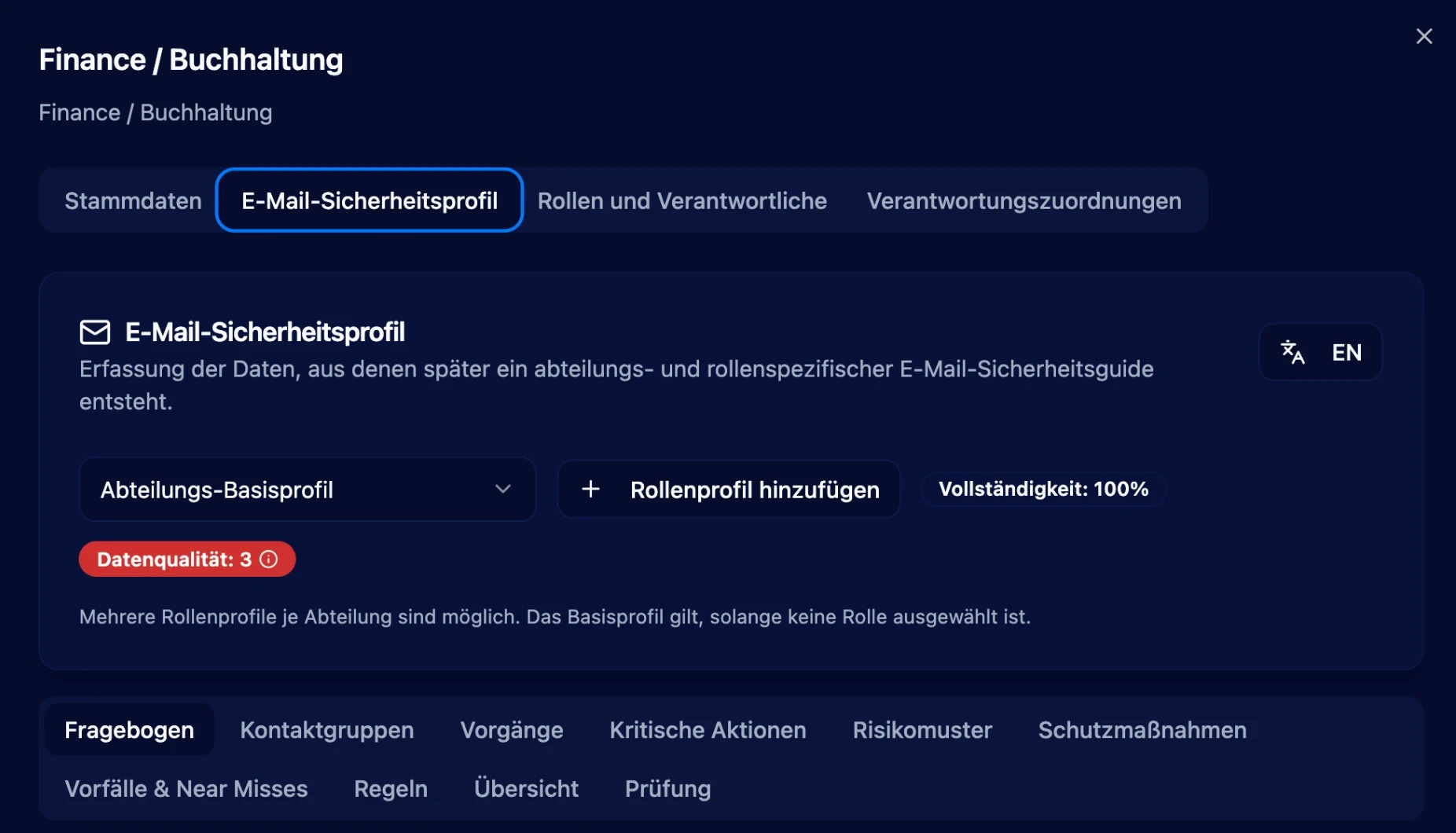The height and width of the screenshot is (833, 1456).
Task: Go to the Vorgänge sub-tab
Action: (512, 729)
